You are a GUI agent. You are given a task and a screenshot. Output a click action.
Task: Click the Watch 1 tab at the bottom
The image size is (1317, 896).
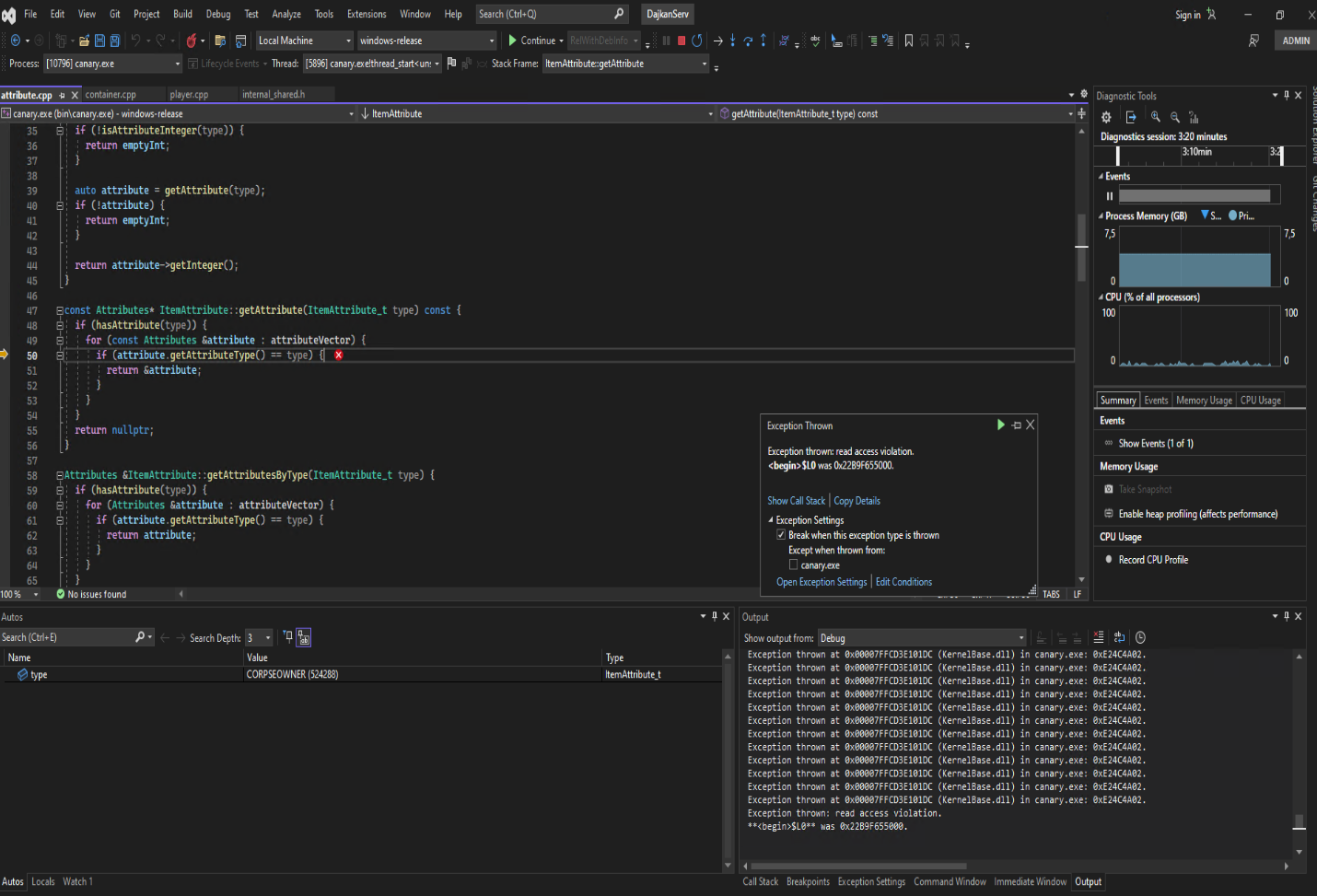(x=77, y=881)
